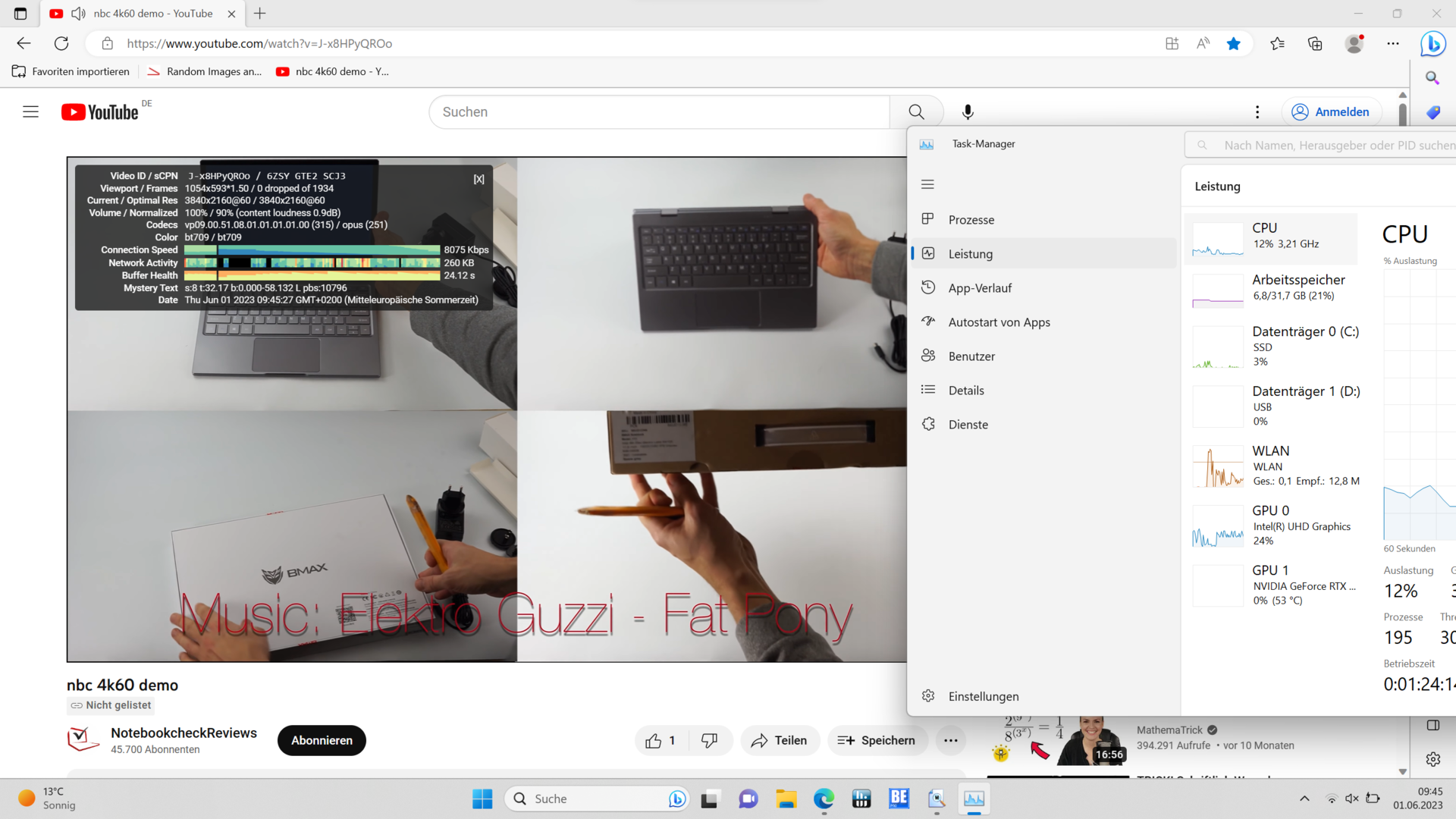Open the YouTube hamburger guide menu
The image size is (1456, 819).
point(30,112)
